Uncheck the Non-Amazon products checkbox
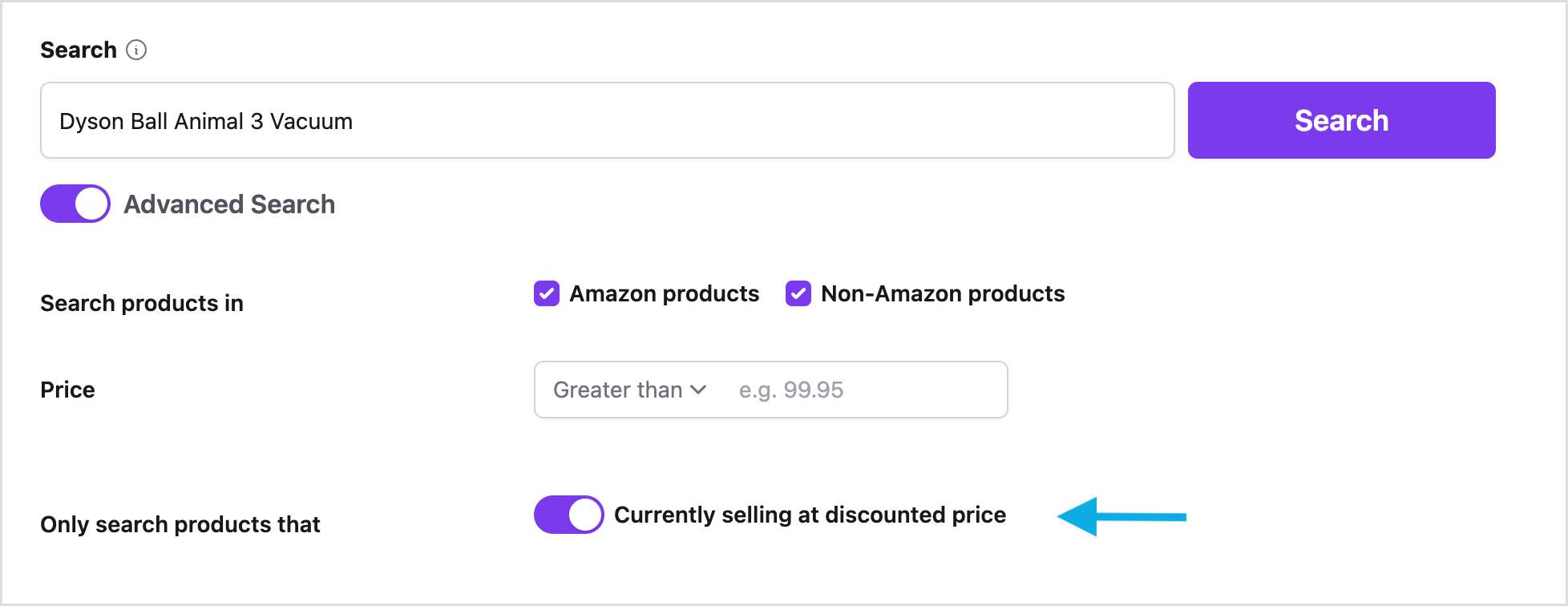Screen dimensions: 1568x606 tap(798, 293)
